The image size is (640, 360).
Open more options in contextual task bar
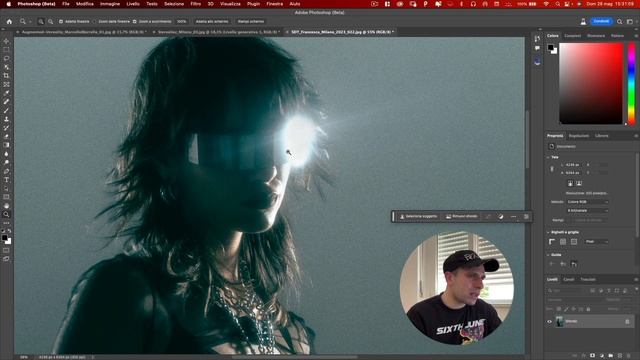(513, 217)
